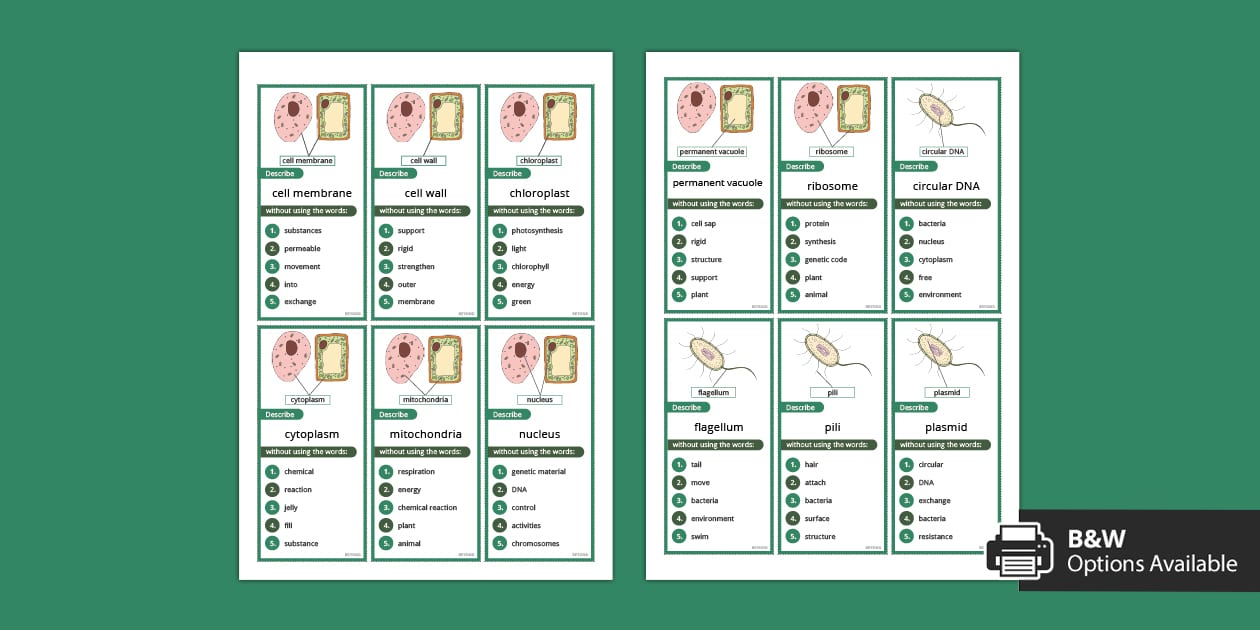Click the 'pili' card title
Viewport: 1260px width, 630px height.
coord(833,427)
